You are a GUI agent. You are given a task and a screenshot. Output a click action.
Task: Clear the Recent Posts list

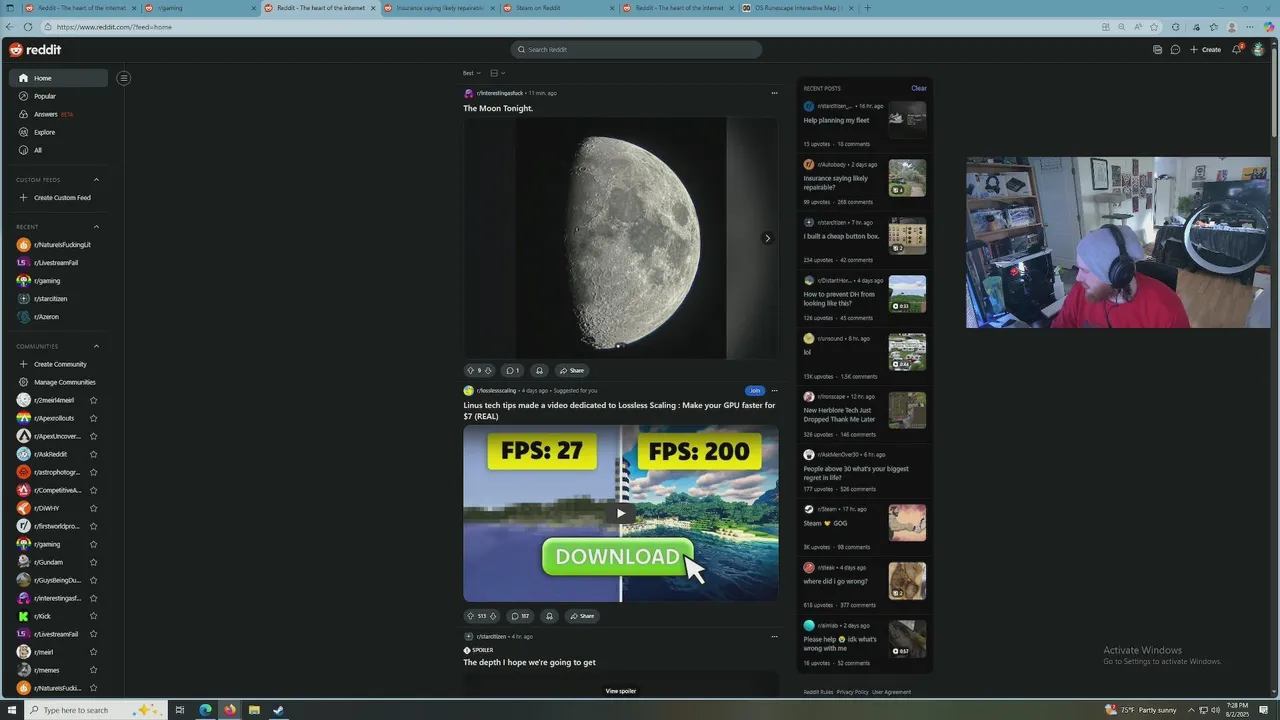click(x=918, y=88)
